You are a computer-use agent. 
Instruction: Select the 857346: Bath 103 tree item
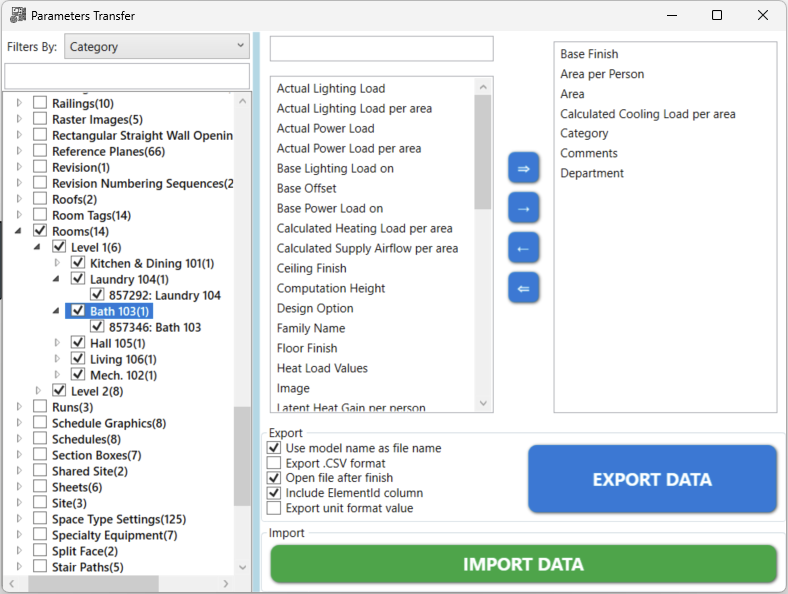pyautogui.click(x=155, y=327)
